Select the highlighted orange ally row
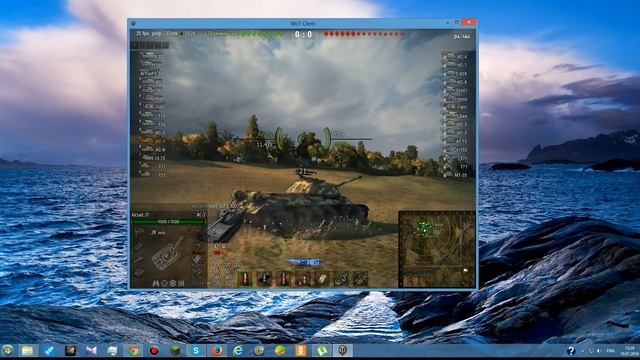 click(x=152, y=141)
